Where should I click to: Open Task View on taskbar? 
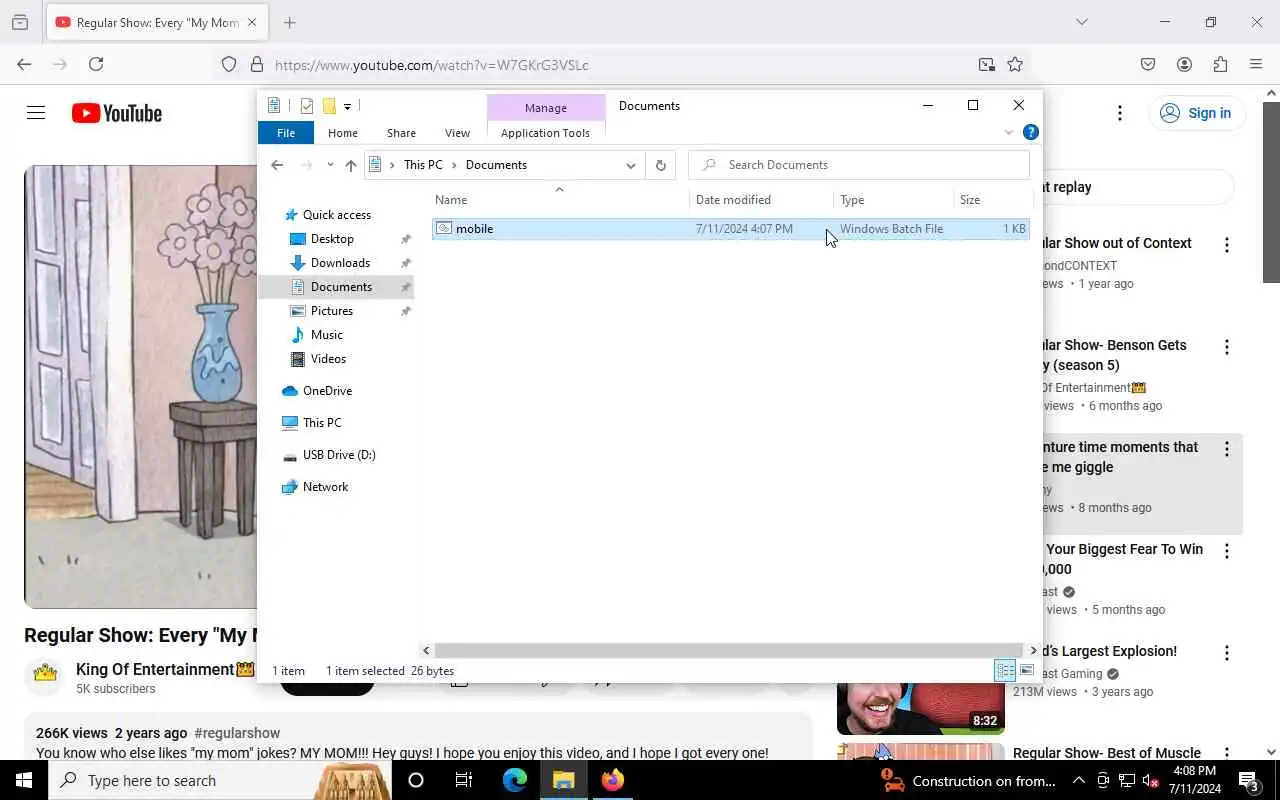[464, 780]
